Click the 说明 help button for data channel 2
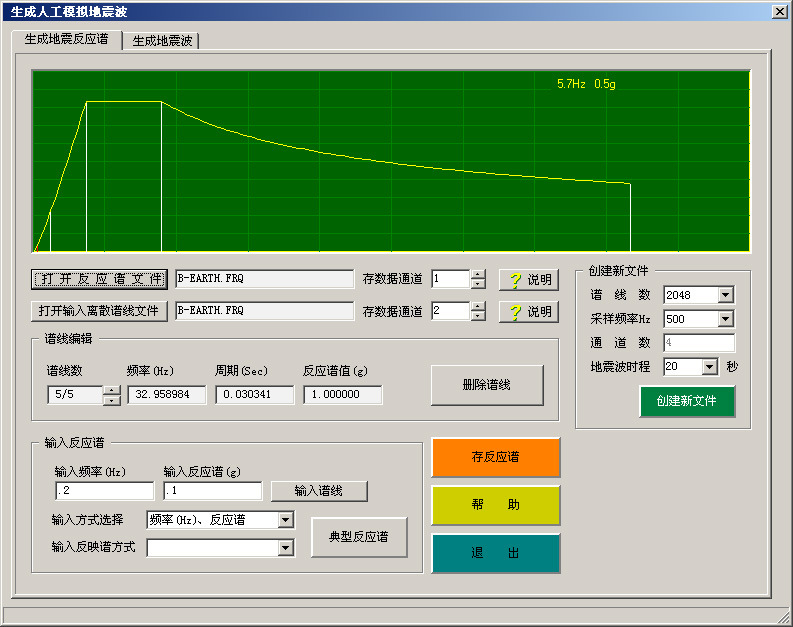793x627 pixels. [527, 312]
